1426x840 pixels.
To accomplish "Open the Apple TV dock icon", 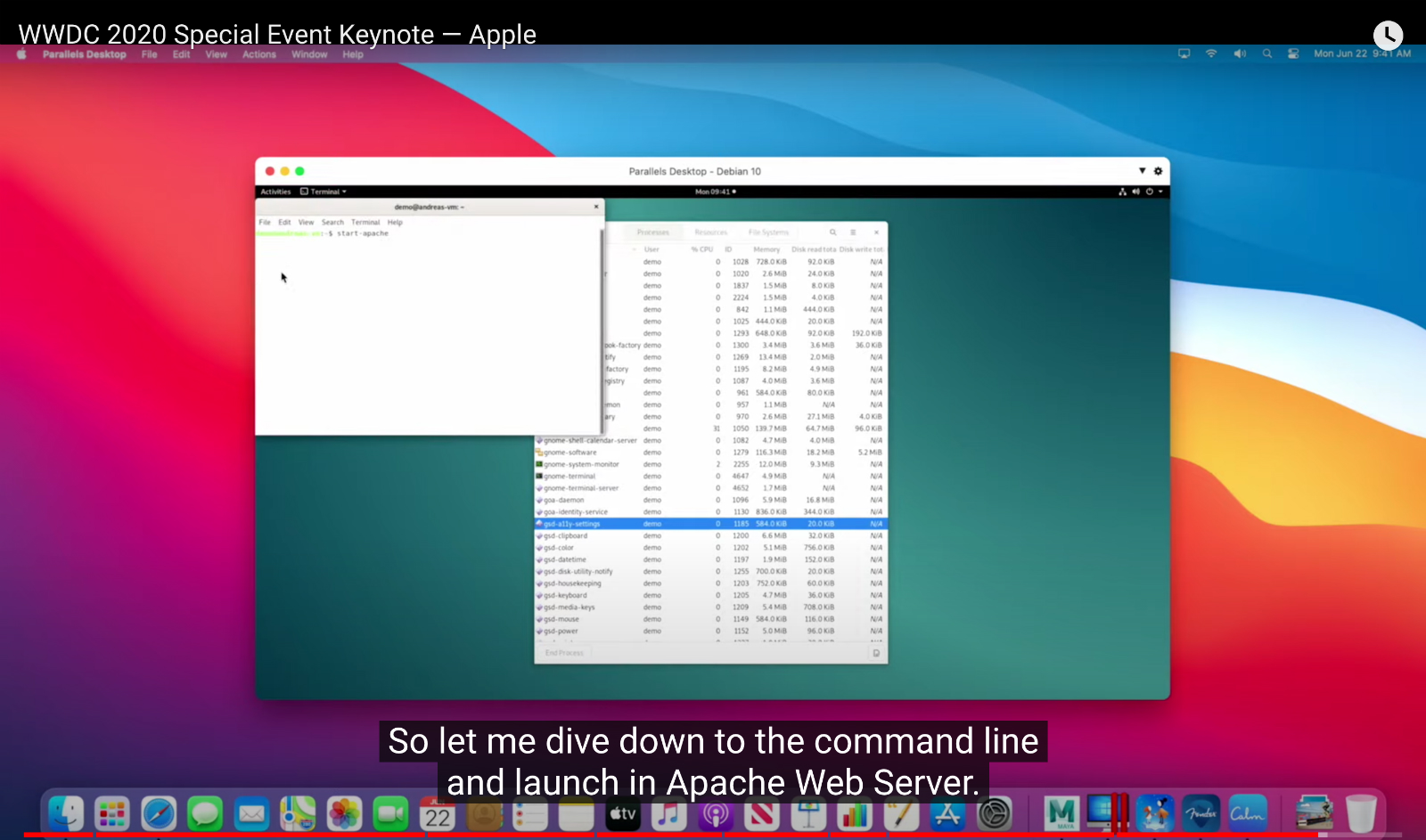I will tap(623, 813).
